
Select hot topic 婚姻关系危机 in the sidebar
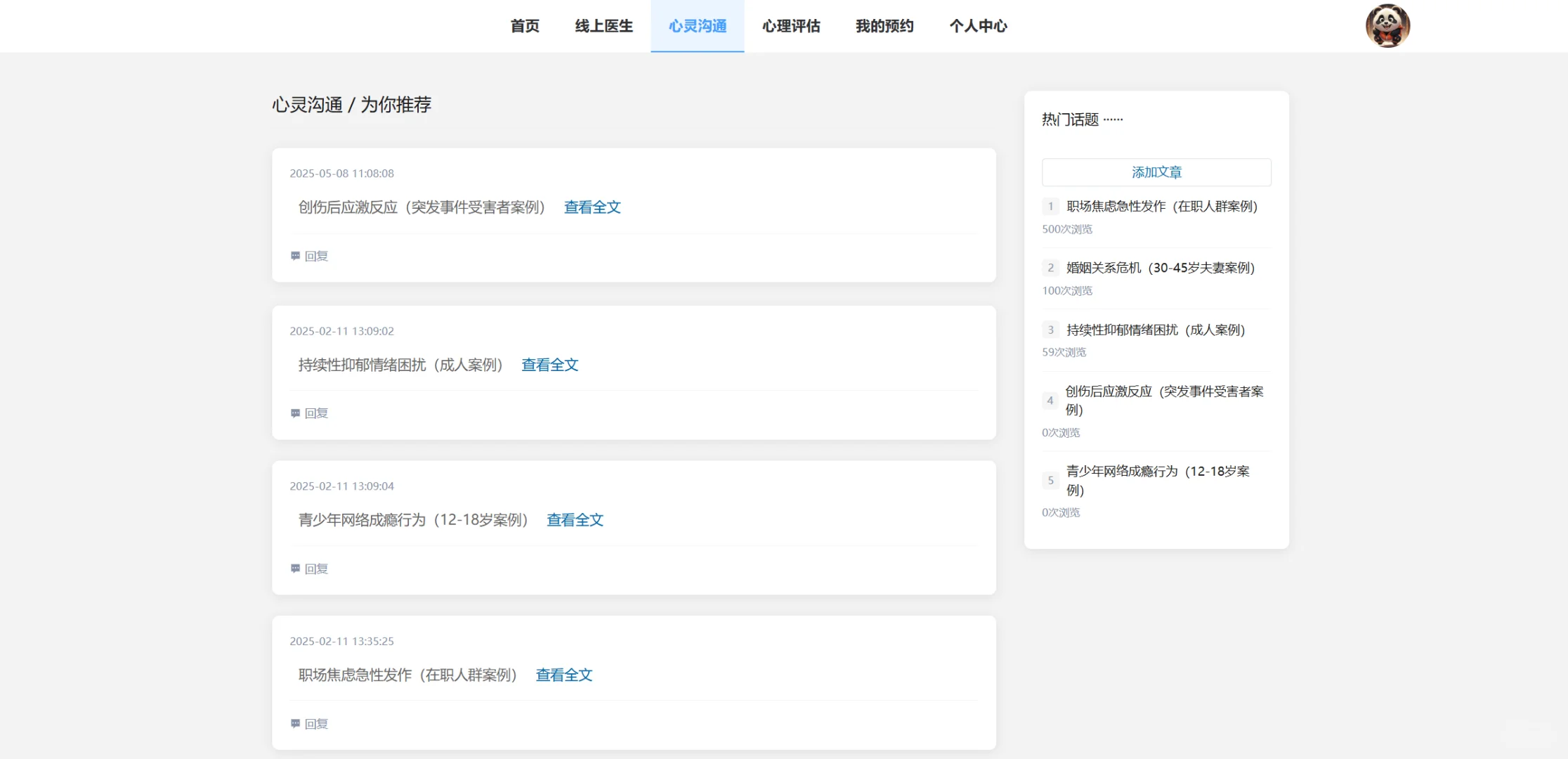coord(1159,268)
